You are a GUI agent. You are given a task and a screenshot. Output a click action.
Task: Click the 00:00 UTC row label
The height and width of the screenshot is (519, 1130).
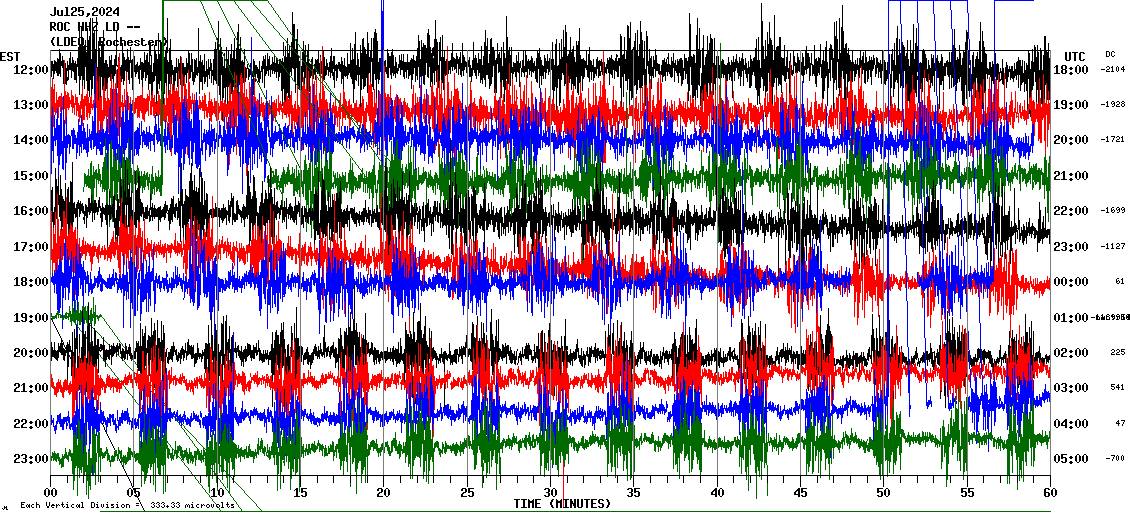point(1071,282)
